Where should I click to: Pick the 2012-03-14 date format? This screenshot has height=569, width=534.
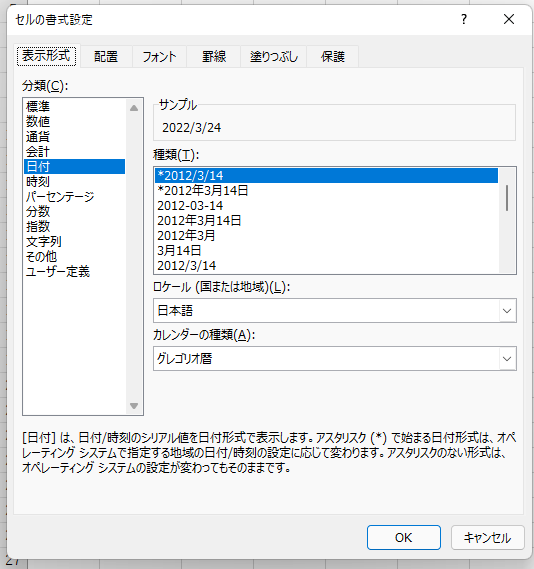click(326, 206)
